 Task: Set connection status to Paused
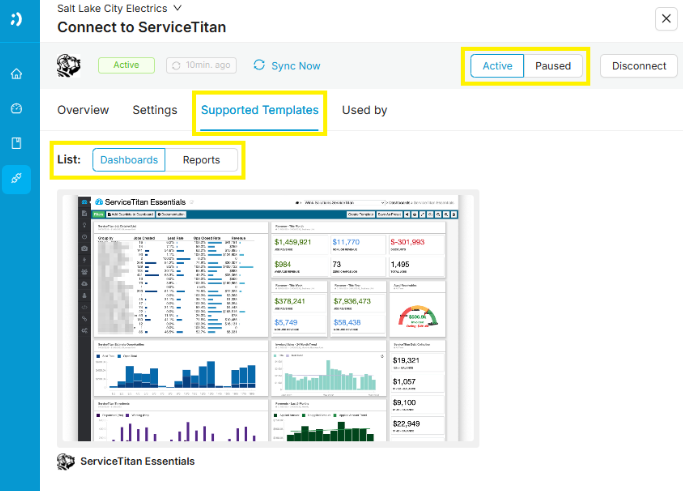(x=553, y=66)
